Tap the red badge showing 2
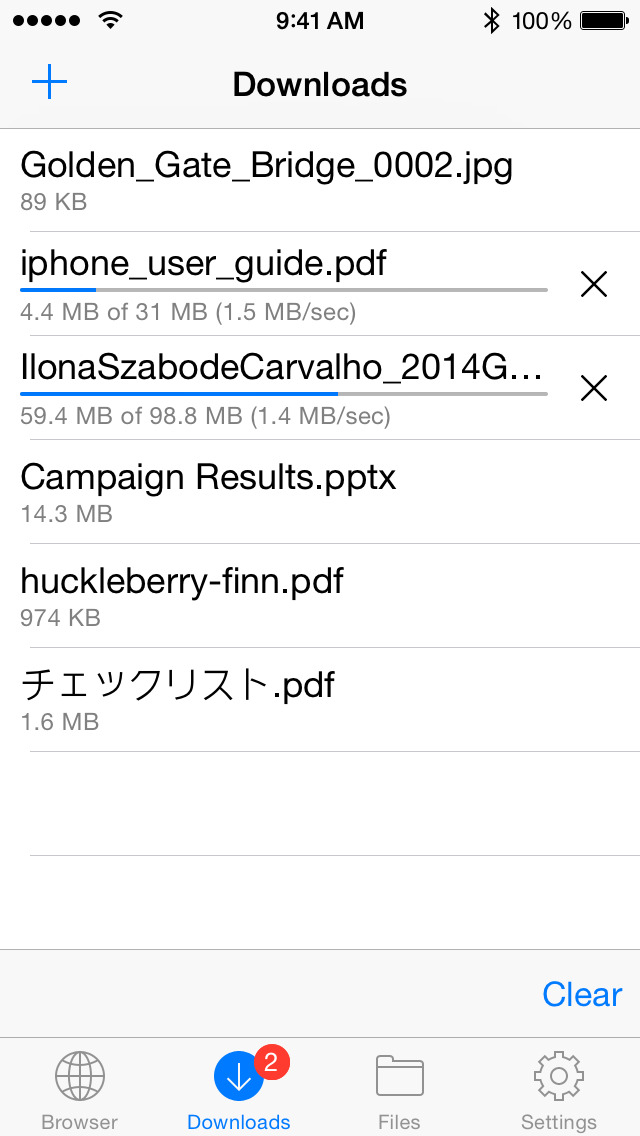 coord(272,1062)
